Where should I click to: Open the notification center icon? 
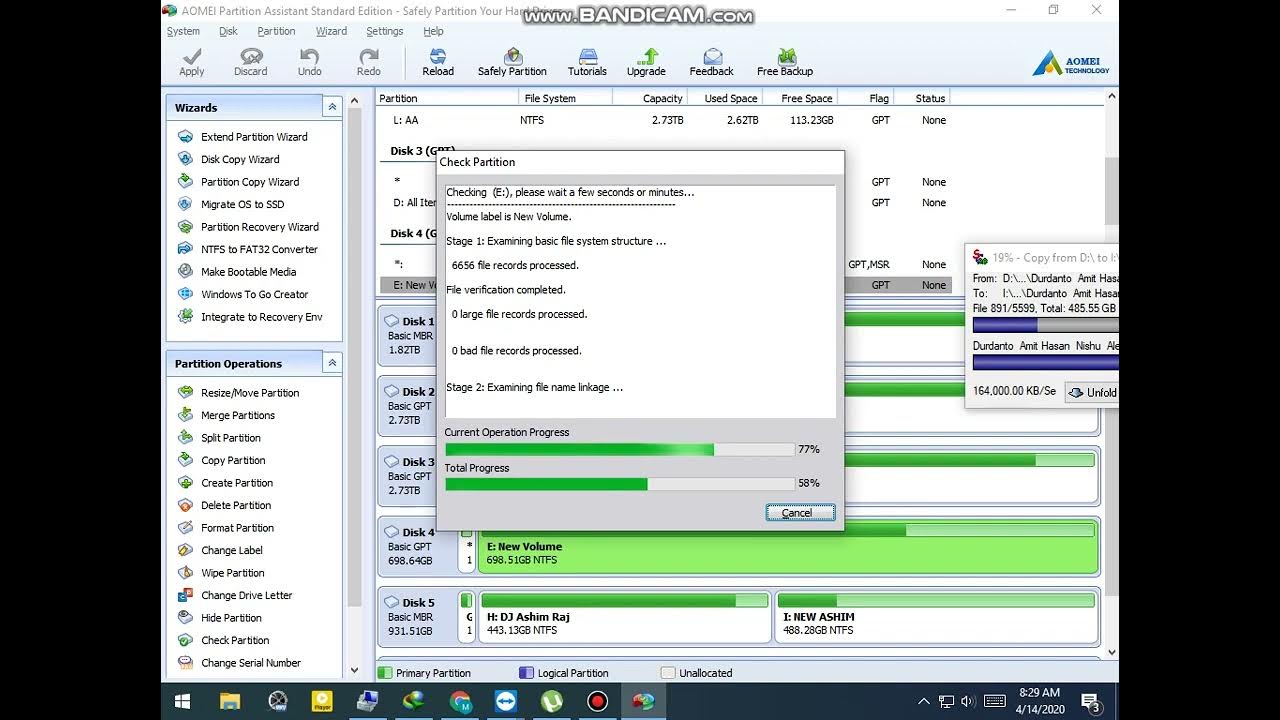coord(1091,702)
